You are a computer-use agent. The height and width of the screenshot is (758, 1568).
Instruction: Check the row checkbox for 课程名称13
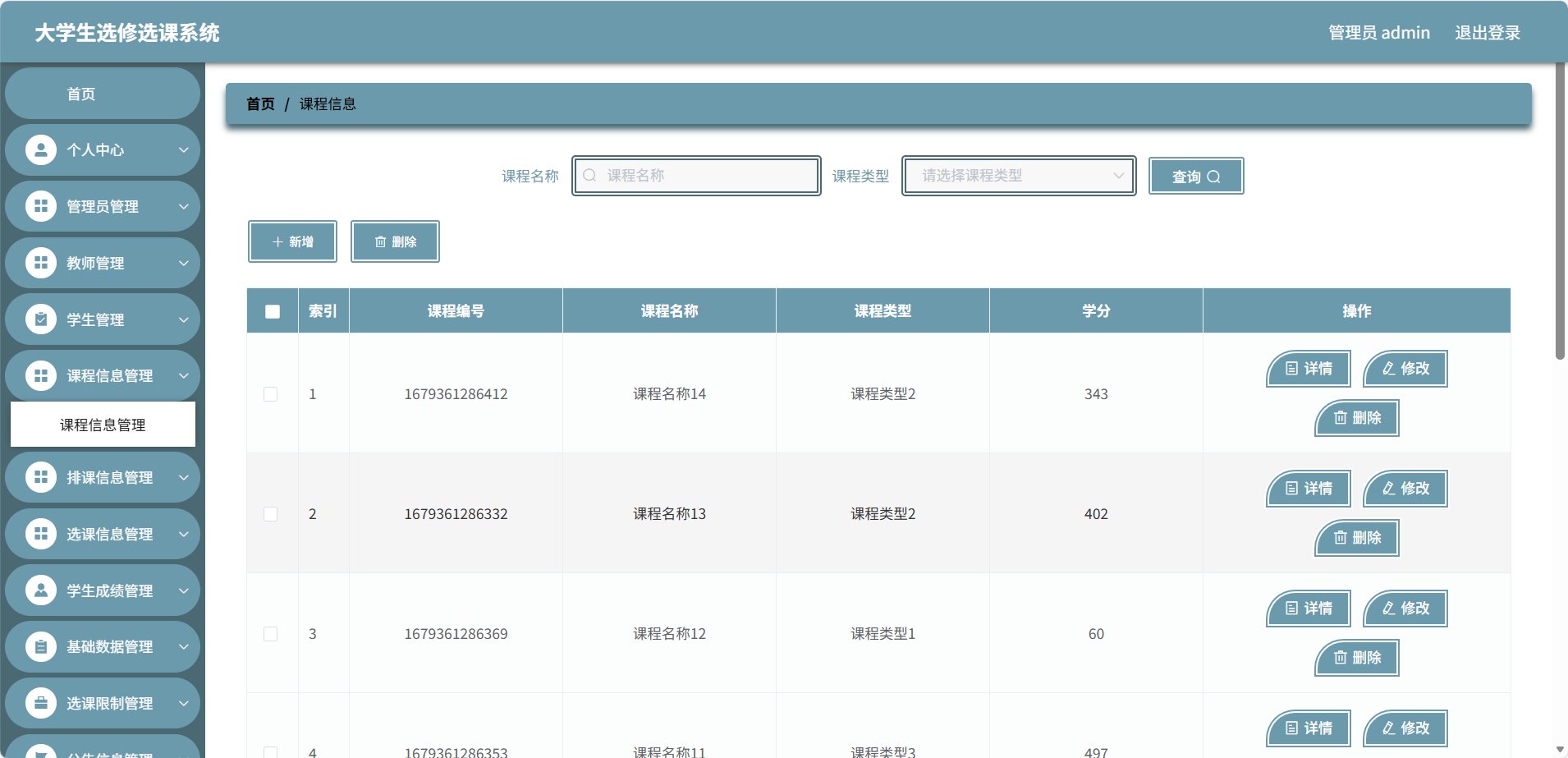[270, 514]
